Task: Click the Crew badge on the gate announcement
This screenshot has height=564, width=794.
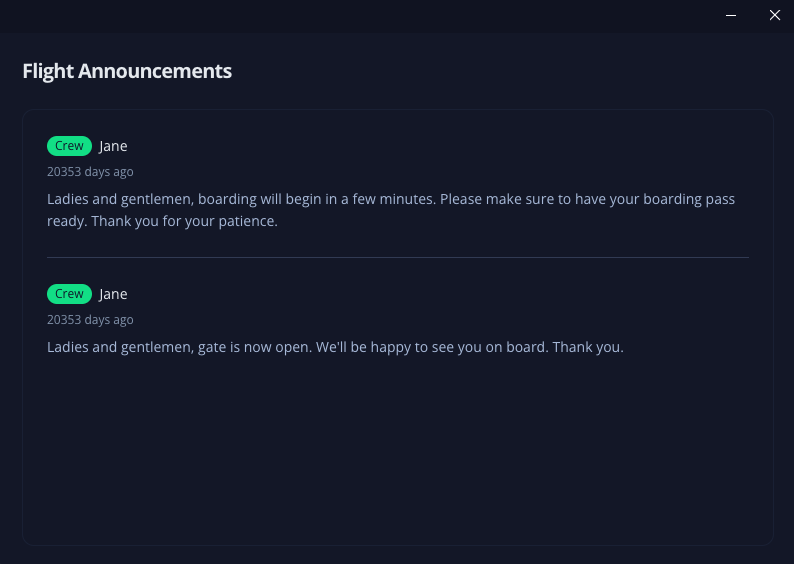Action: coord(69,294)
